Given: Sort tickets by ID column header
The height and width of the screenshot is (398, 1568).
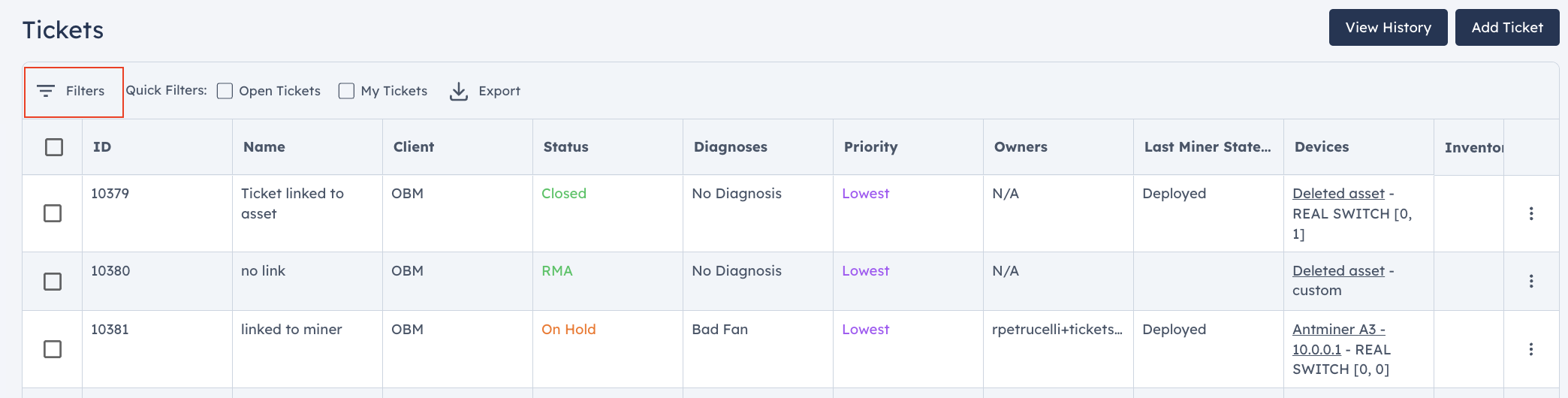Looking at the screenshot, I should [x=102, y=147].
